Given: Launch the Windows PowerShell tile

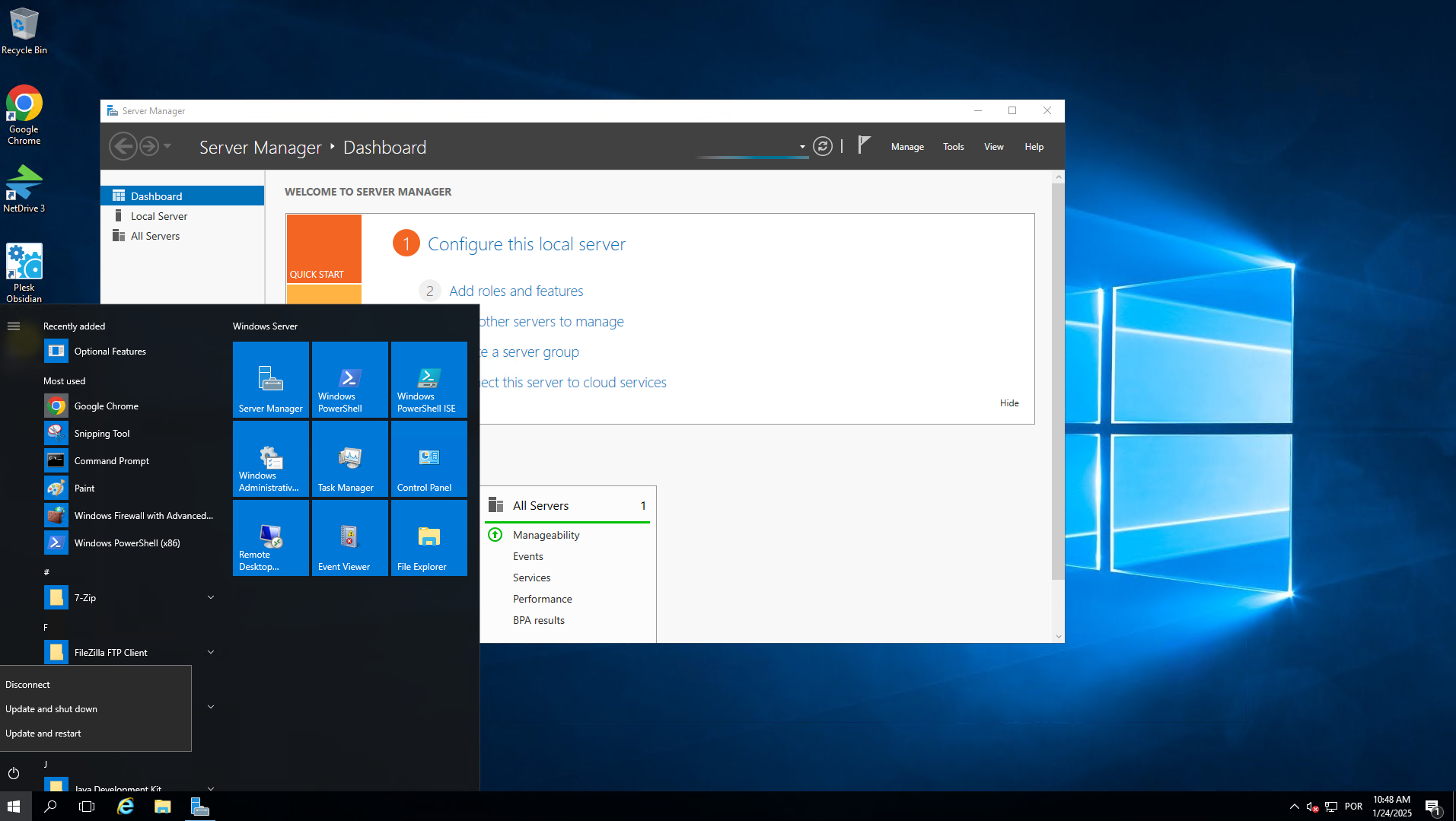Looking at the screenshot, I should click(x=350, y=379).
